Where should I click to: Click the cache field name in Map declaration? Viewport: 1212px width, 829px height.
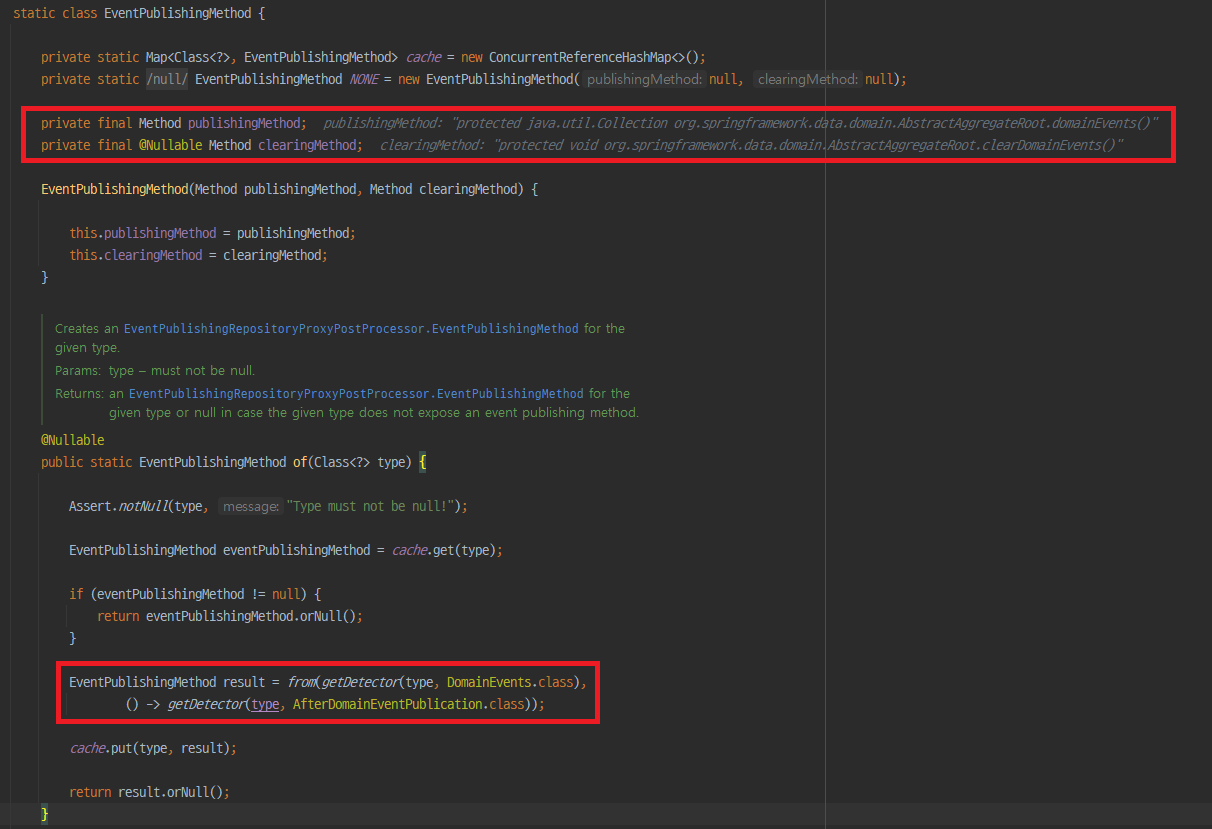(423, 57)
